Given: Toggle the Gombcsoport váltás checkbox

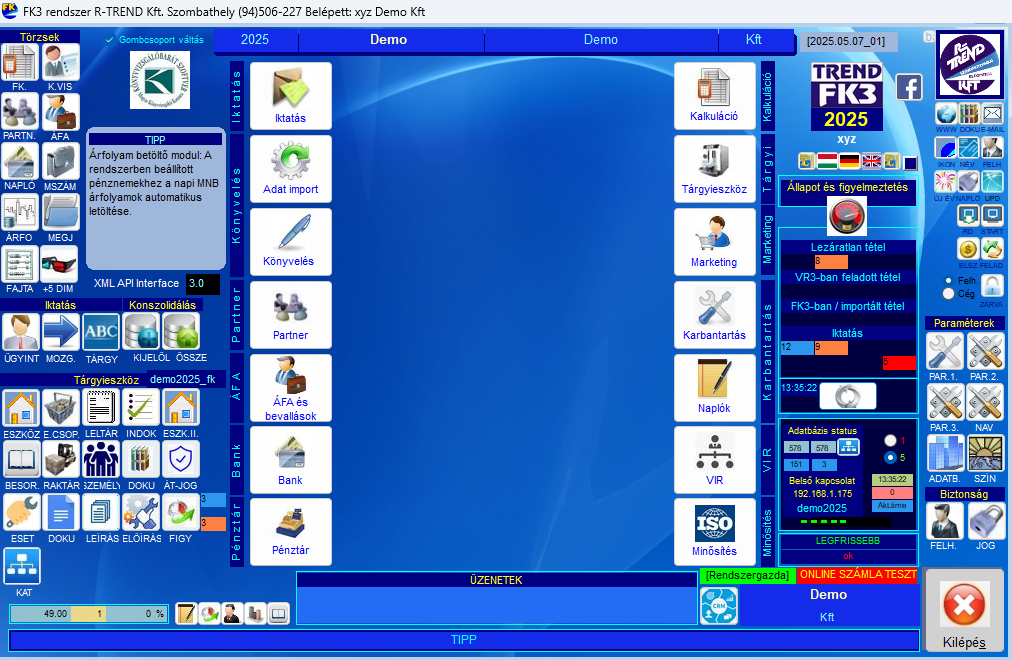Looking at the screenshot, I should pyautogui.click(x=111, y=40).
